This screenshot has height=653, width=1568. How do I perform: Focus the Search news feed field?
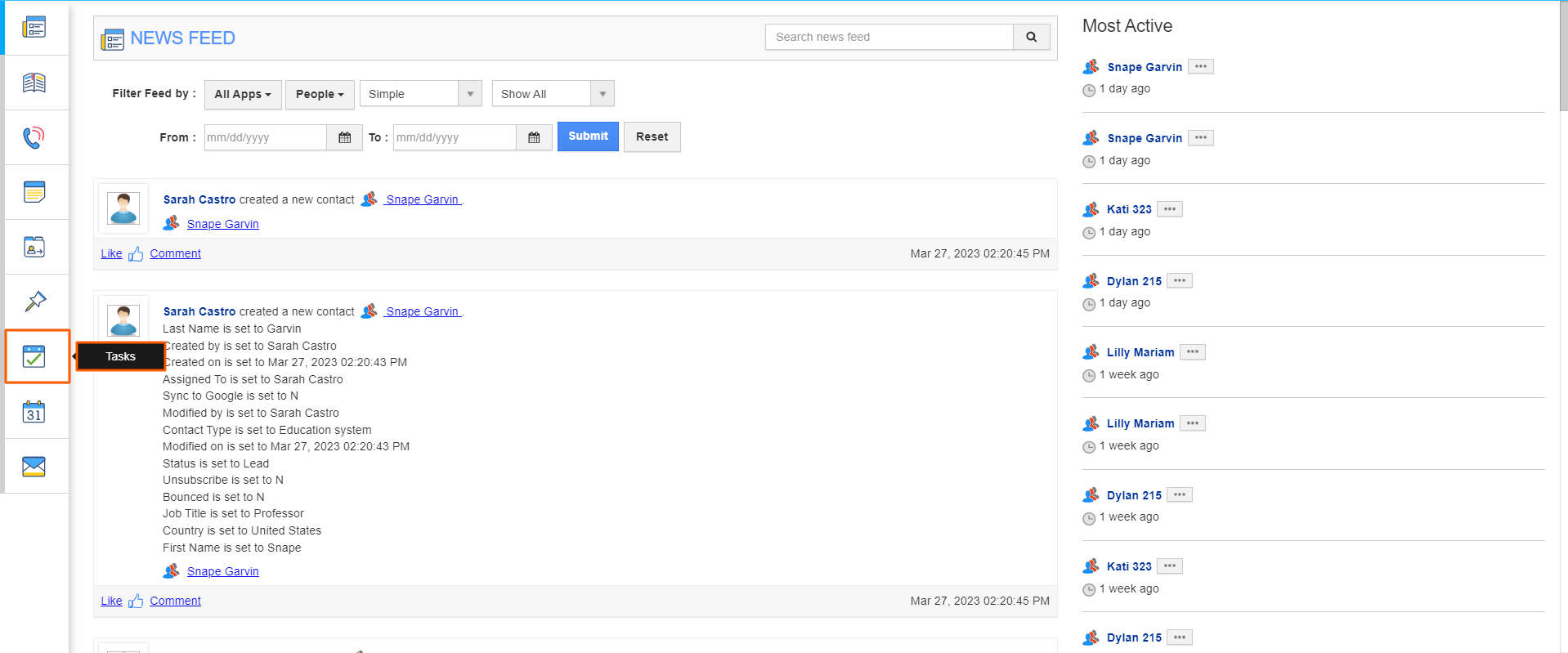889,37
